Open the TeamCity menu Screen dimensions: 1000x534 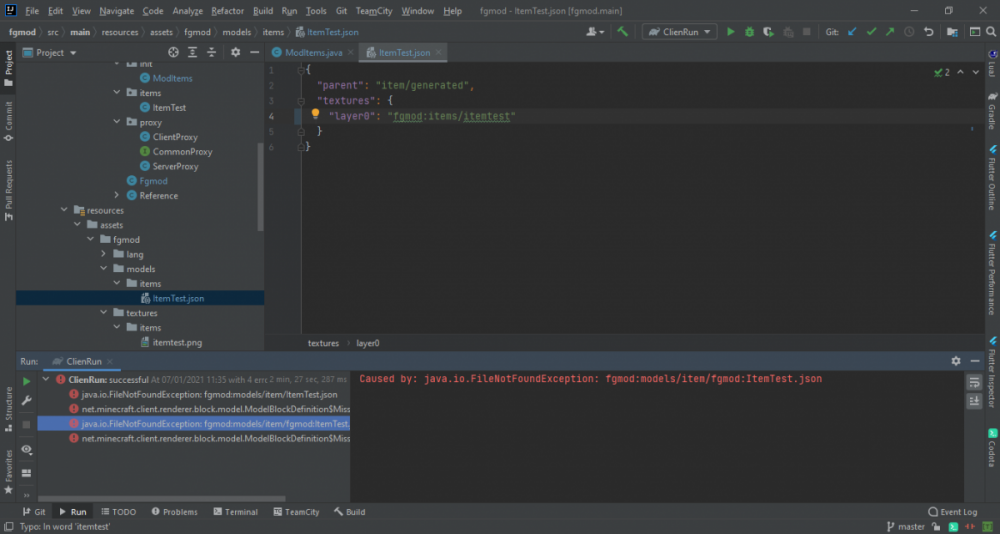[374, 11]
